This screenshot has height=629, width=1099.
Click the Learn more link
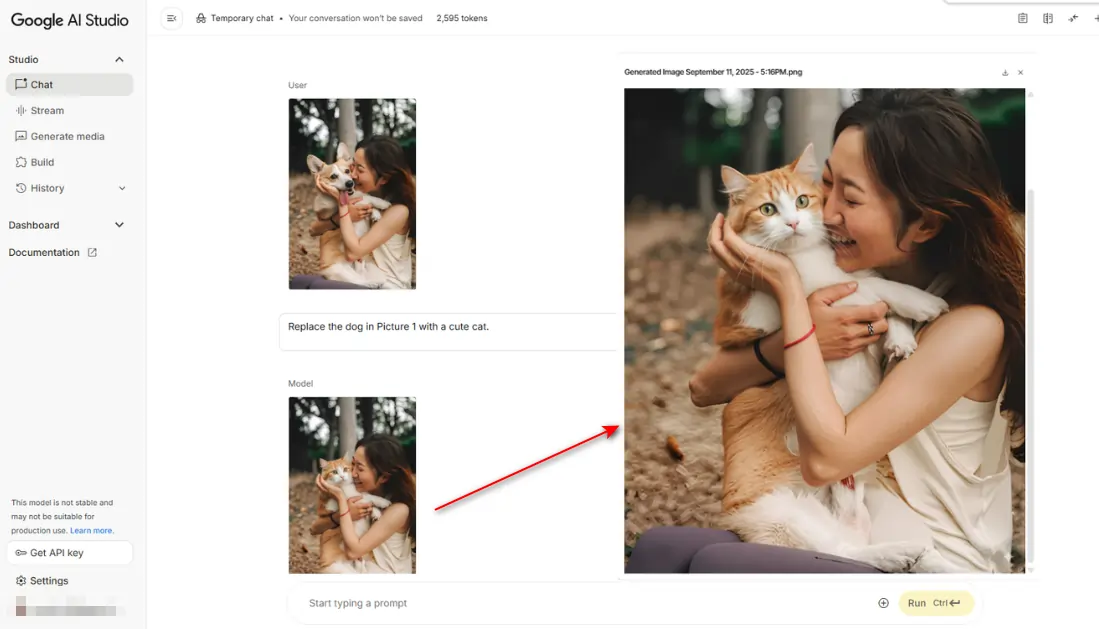pyautogui.click(x=91, y=531)
